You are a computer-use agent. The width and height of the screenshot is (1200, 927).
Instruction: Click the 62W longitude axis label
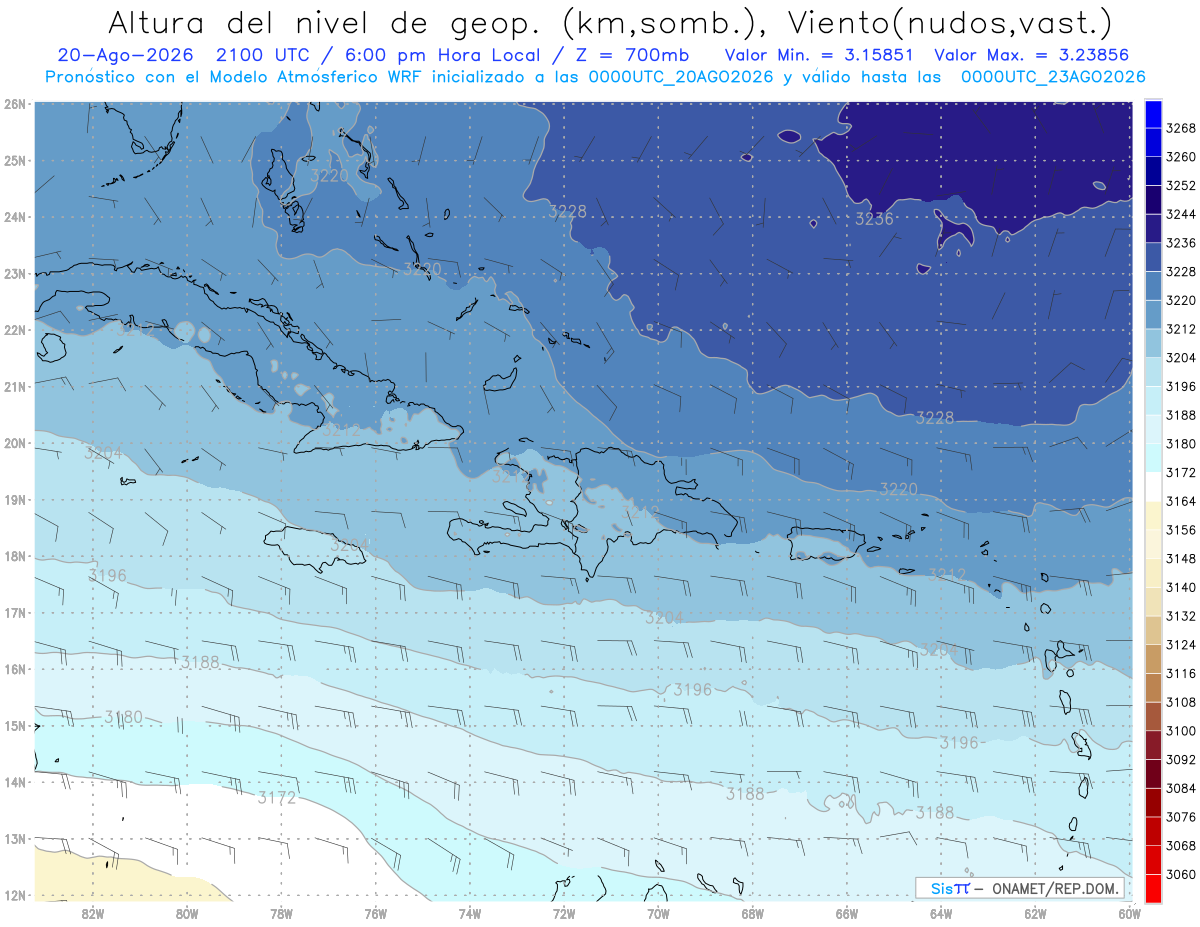point(1035,912)
